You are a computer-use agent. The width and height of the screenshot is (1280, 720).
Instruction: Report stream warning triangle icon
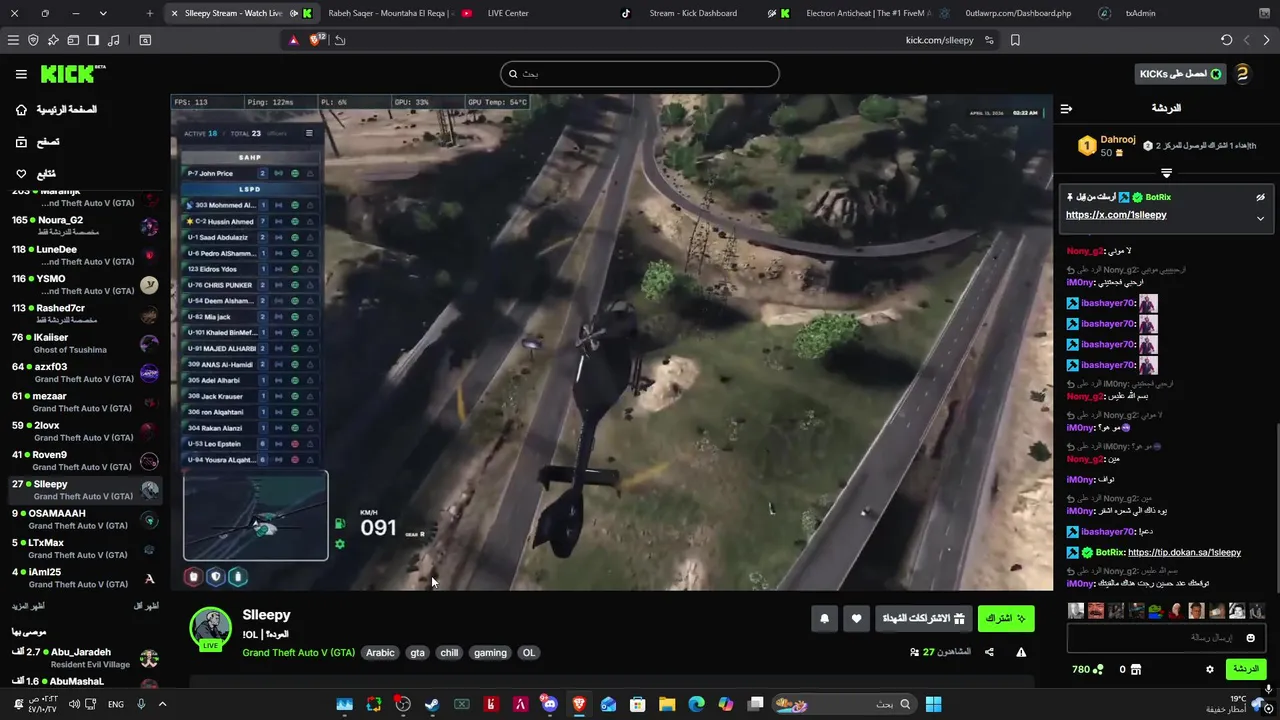pos(1021,652)
